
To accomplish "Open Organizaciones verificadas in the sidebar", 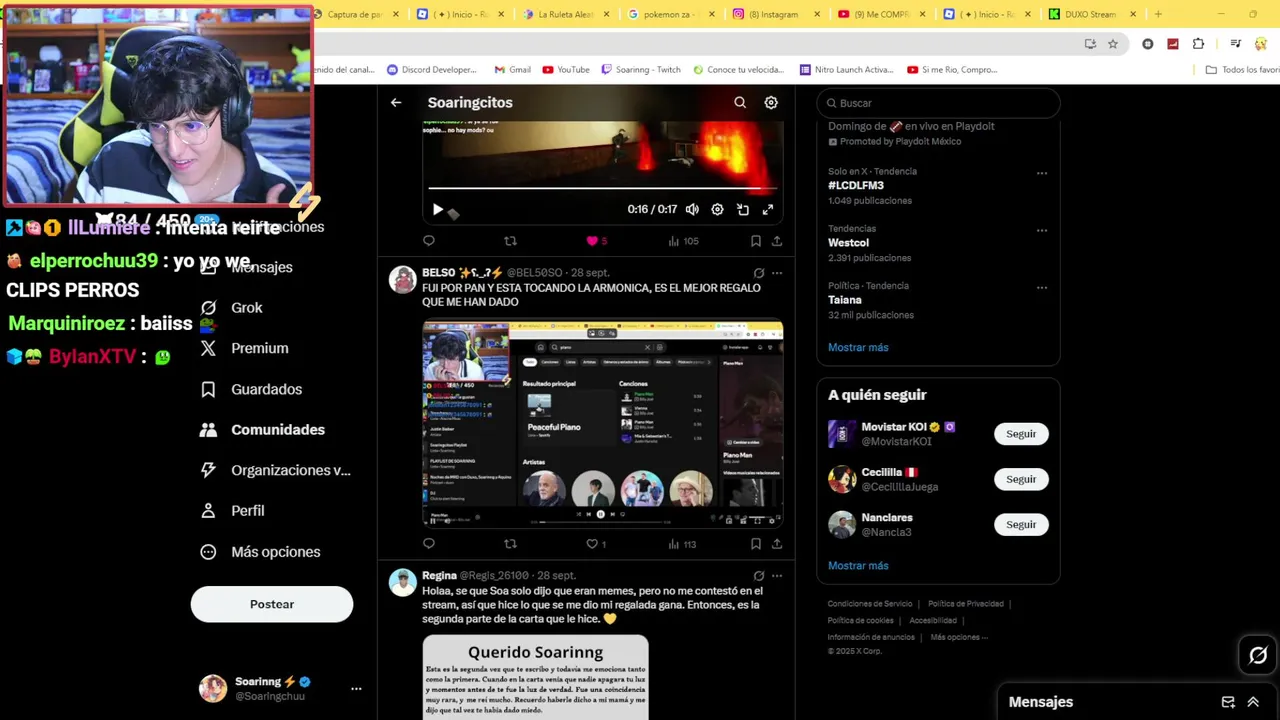I will tap(275, 470).
